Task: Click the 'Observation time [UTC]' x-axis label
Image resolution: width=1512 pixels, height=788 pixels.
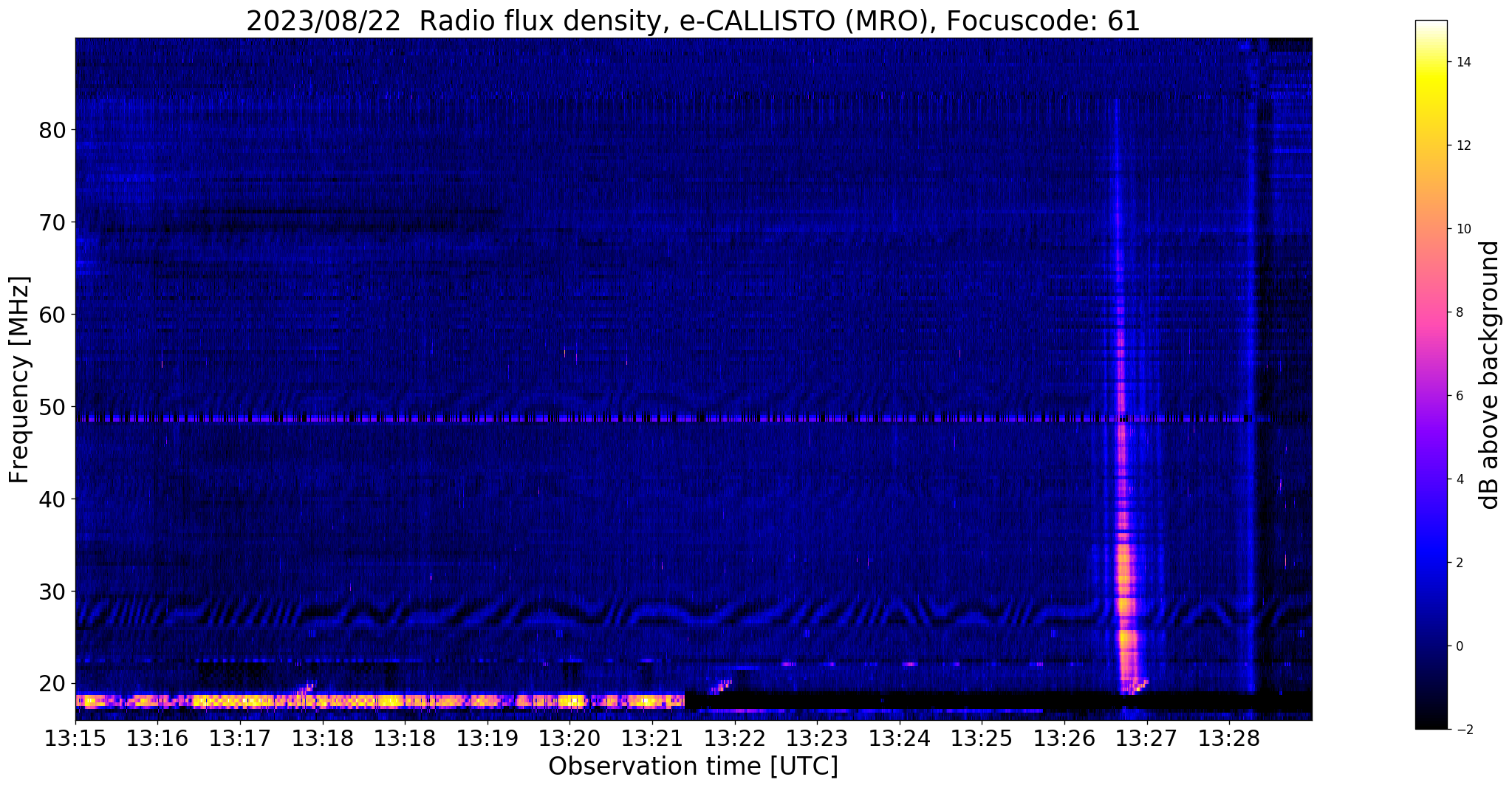Action: click(693, 767)
